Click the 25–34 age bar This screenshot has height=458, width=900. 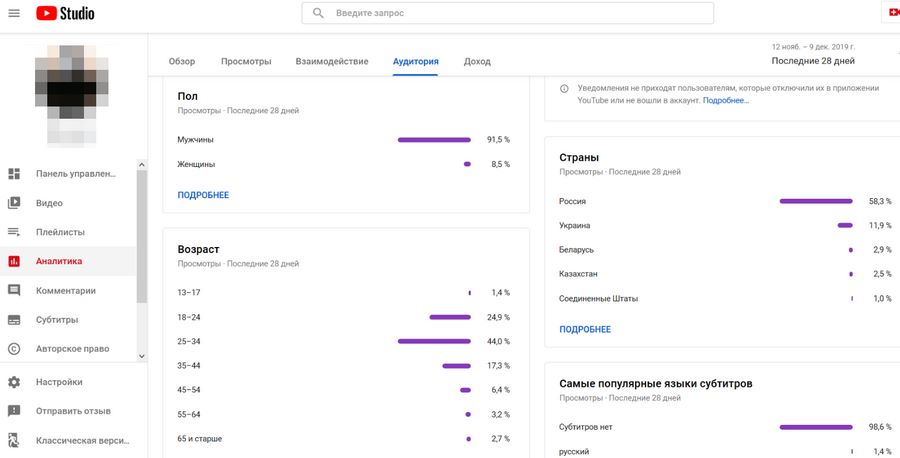434,341
